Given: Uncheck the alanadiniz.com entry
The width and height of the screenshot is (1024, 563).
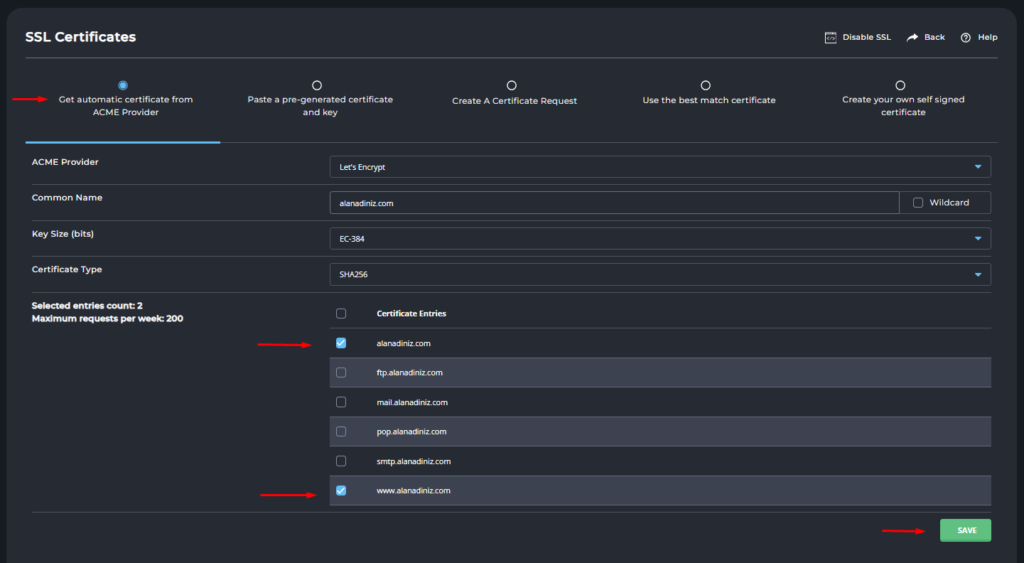Looking at the screenshot, I should [341, 343].
